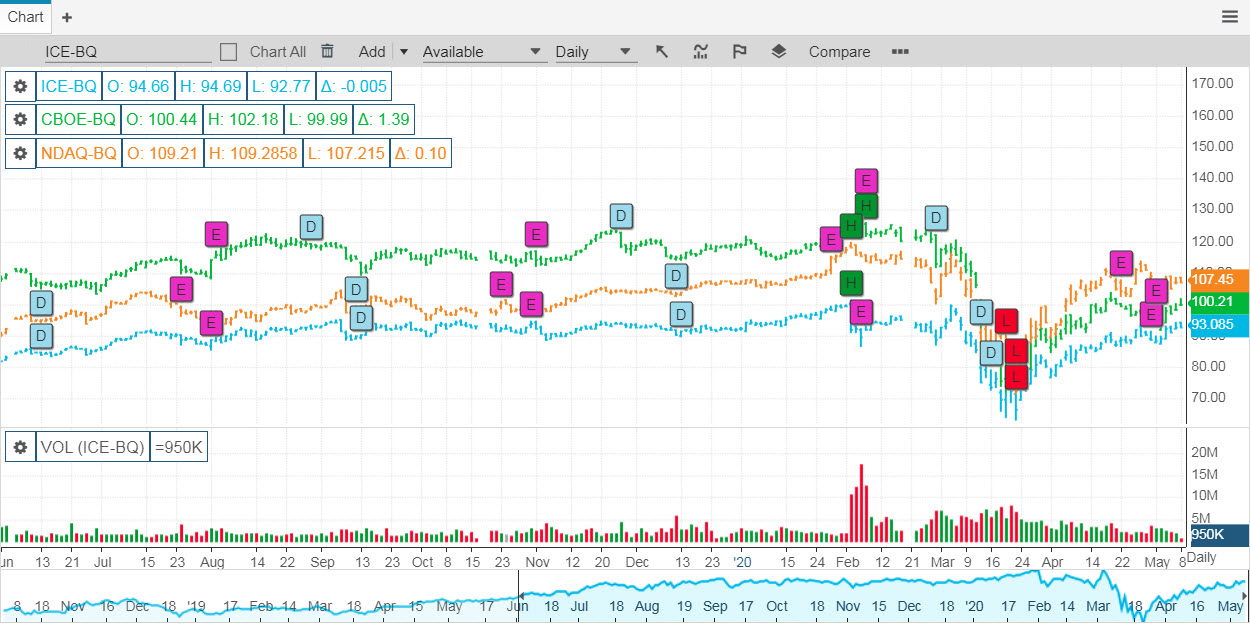Switch to the Chart tab
The height and width of the screenshot is (624, 1250).
tap(26, 16)
